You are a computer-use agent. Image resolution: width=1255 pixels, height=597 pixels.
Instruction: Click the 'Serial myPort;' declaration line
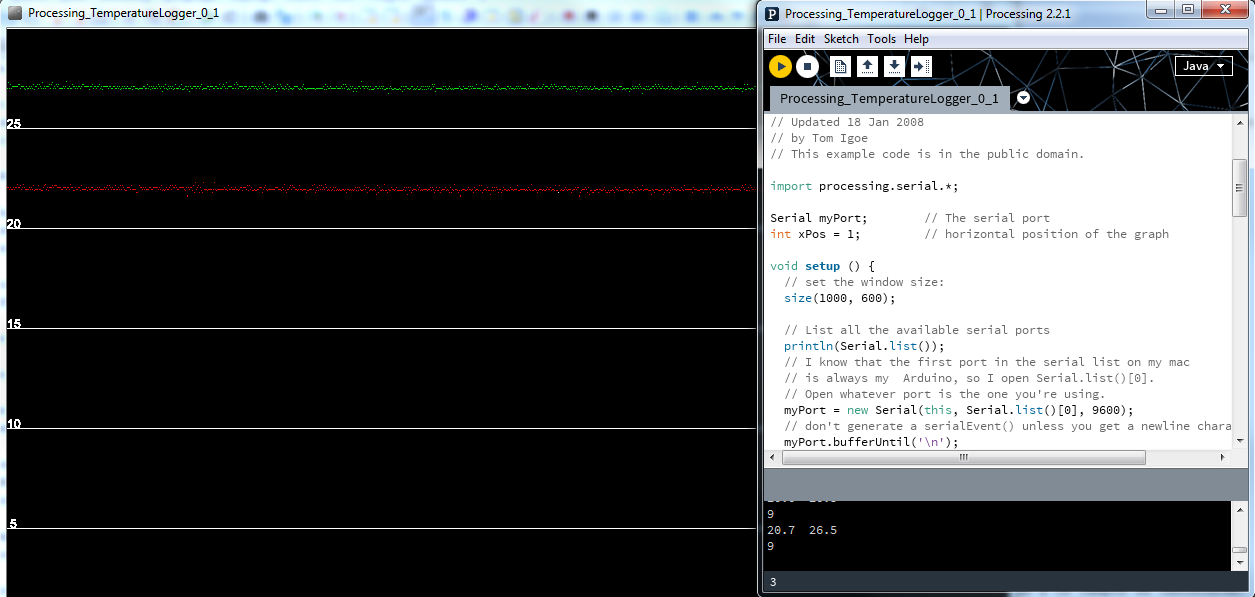(819, 218)
